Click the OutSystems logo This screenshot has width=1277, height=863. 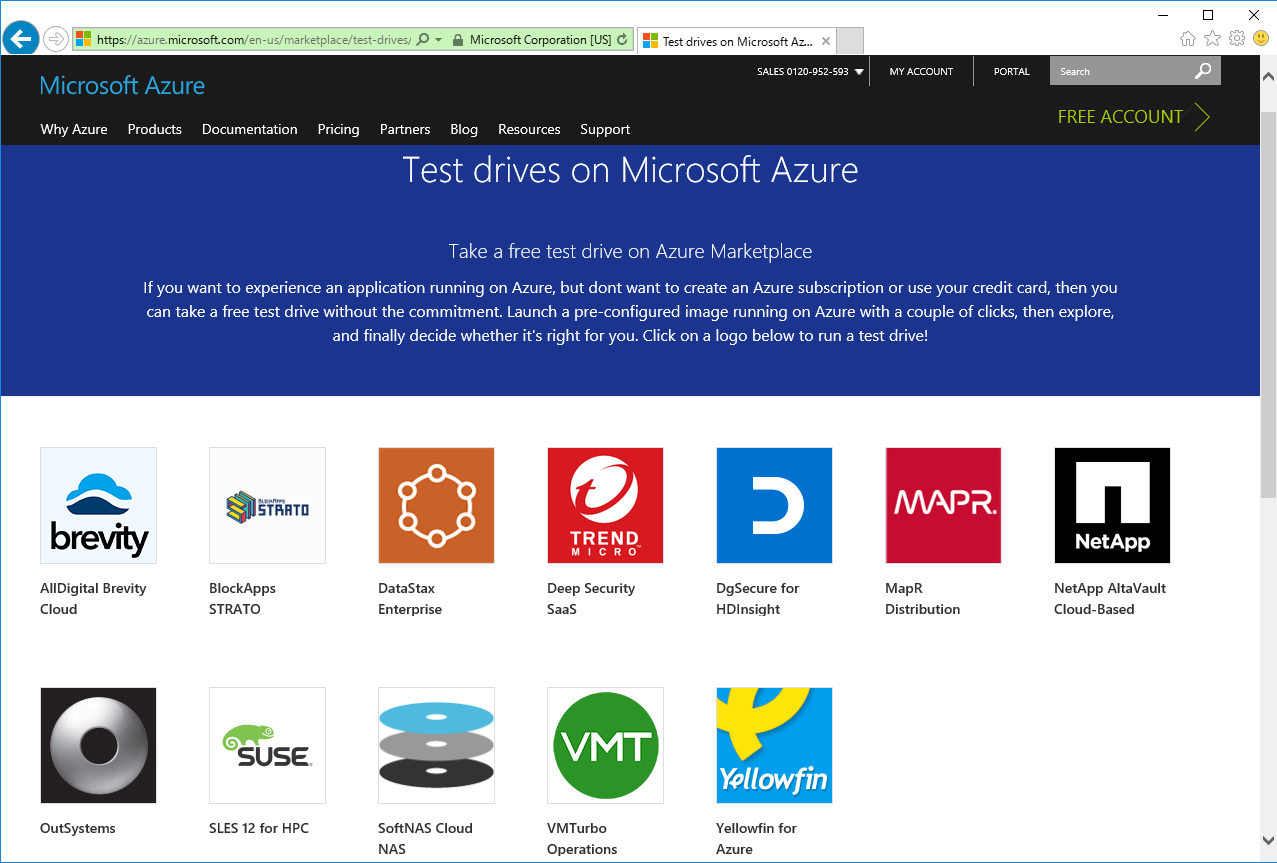(x=97, y=745)
